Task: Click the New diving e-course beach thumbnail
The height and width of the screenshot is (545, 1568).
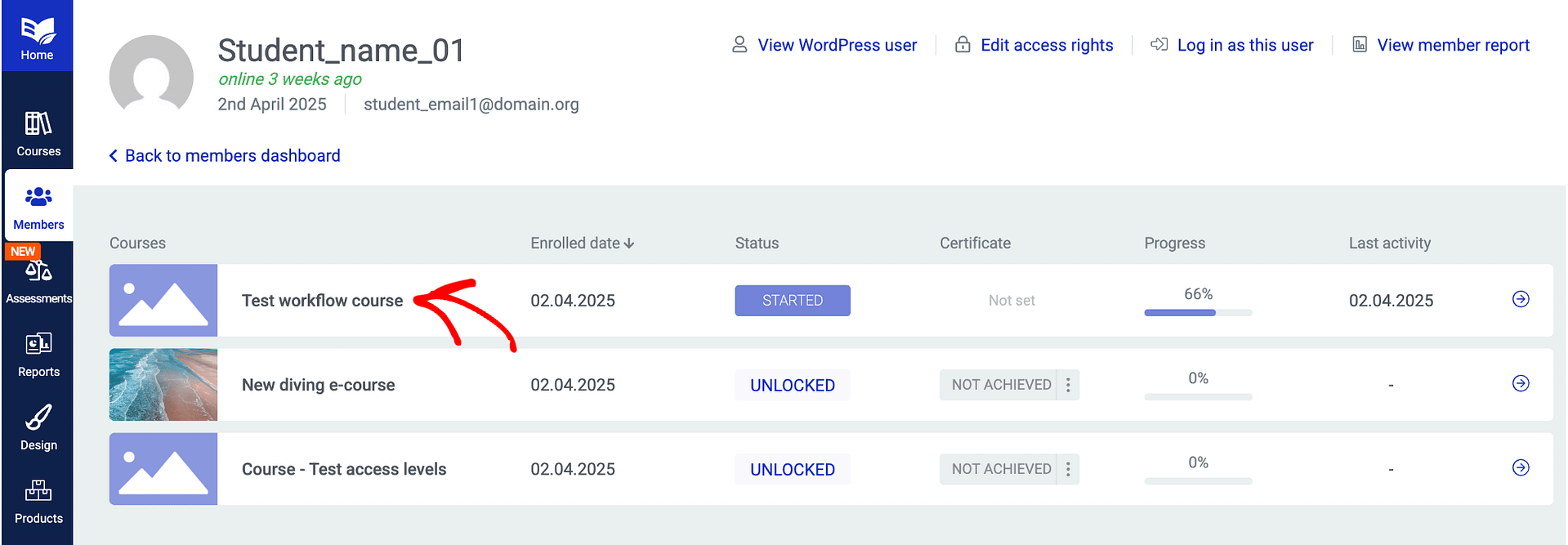Action: (x=163, y=385)
